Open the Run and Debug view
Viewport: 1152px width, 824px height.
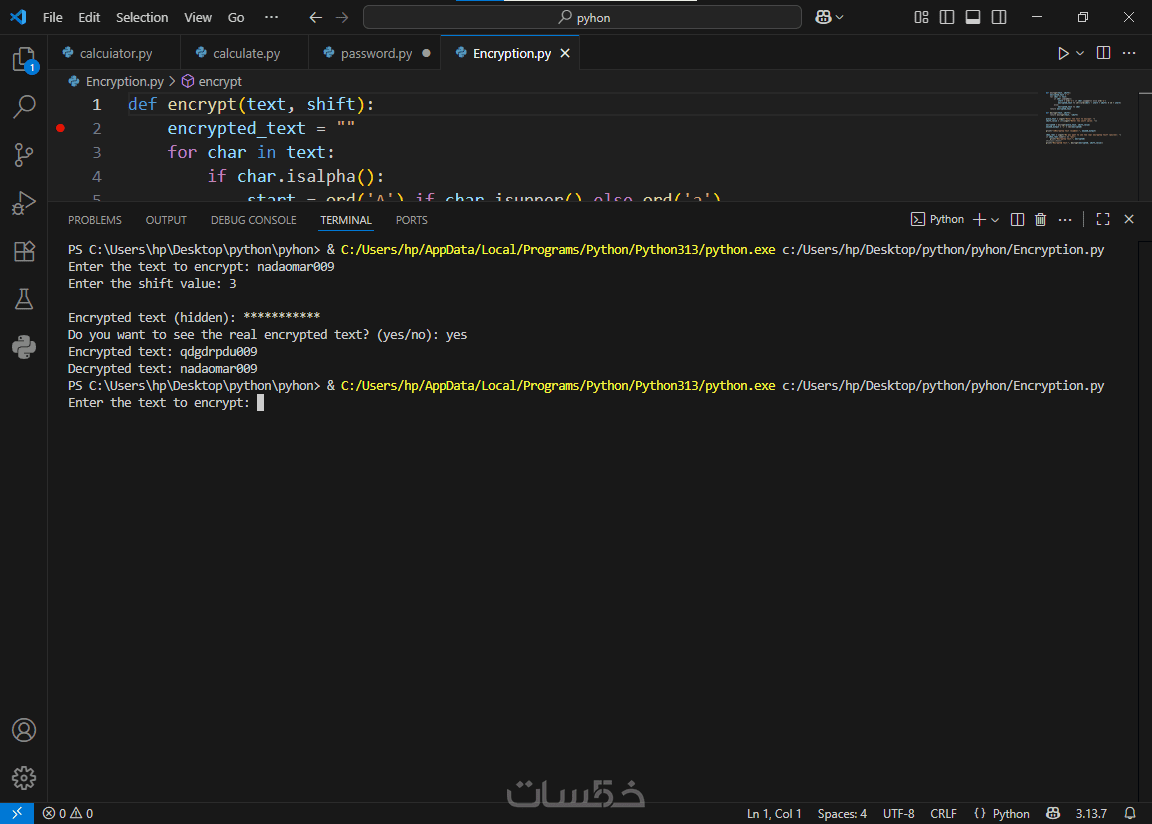click(x=24, y=203)
